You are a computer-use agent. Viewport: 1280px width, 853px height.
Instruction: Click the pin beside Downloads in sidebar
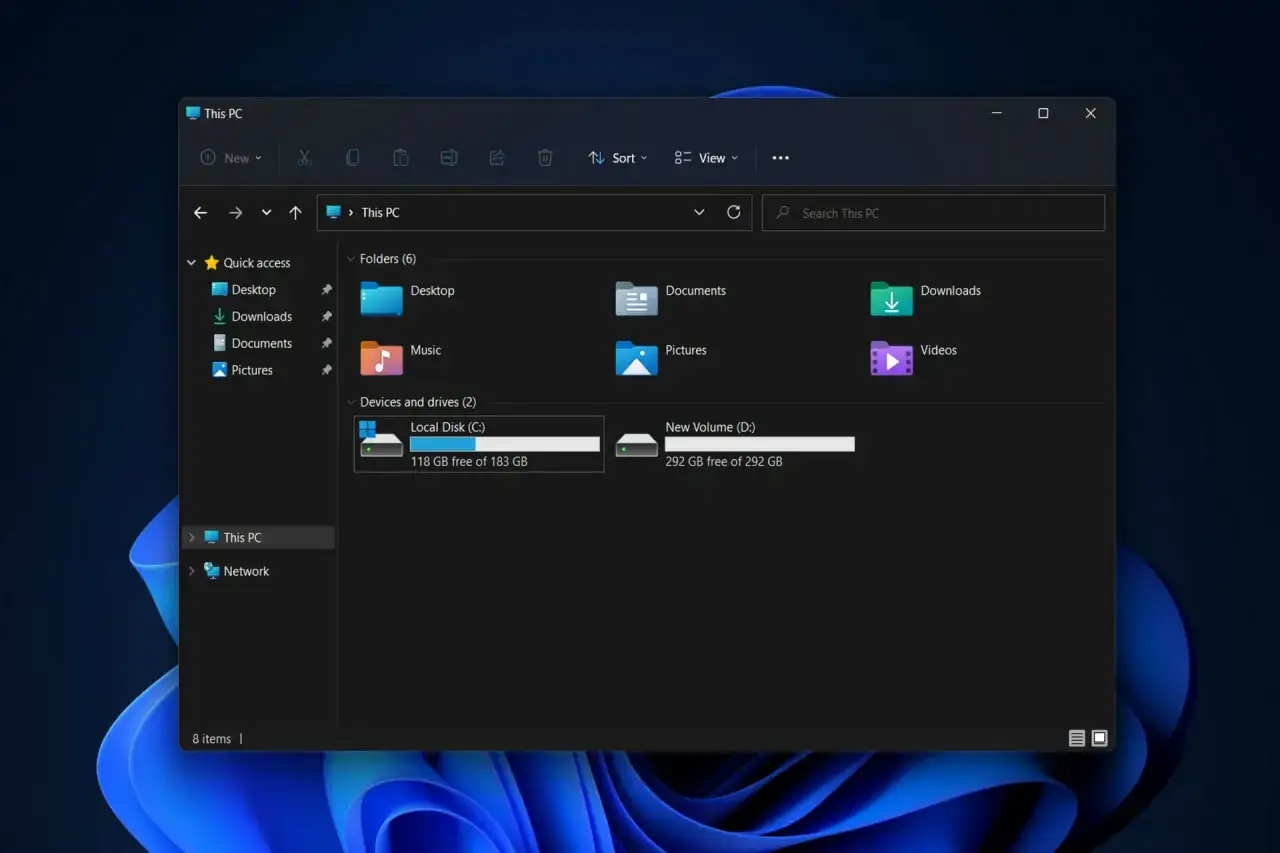(x=326, y=317)
